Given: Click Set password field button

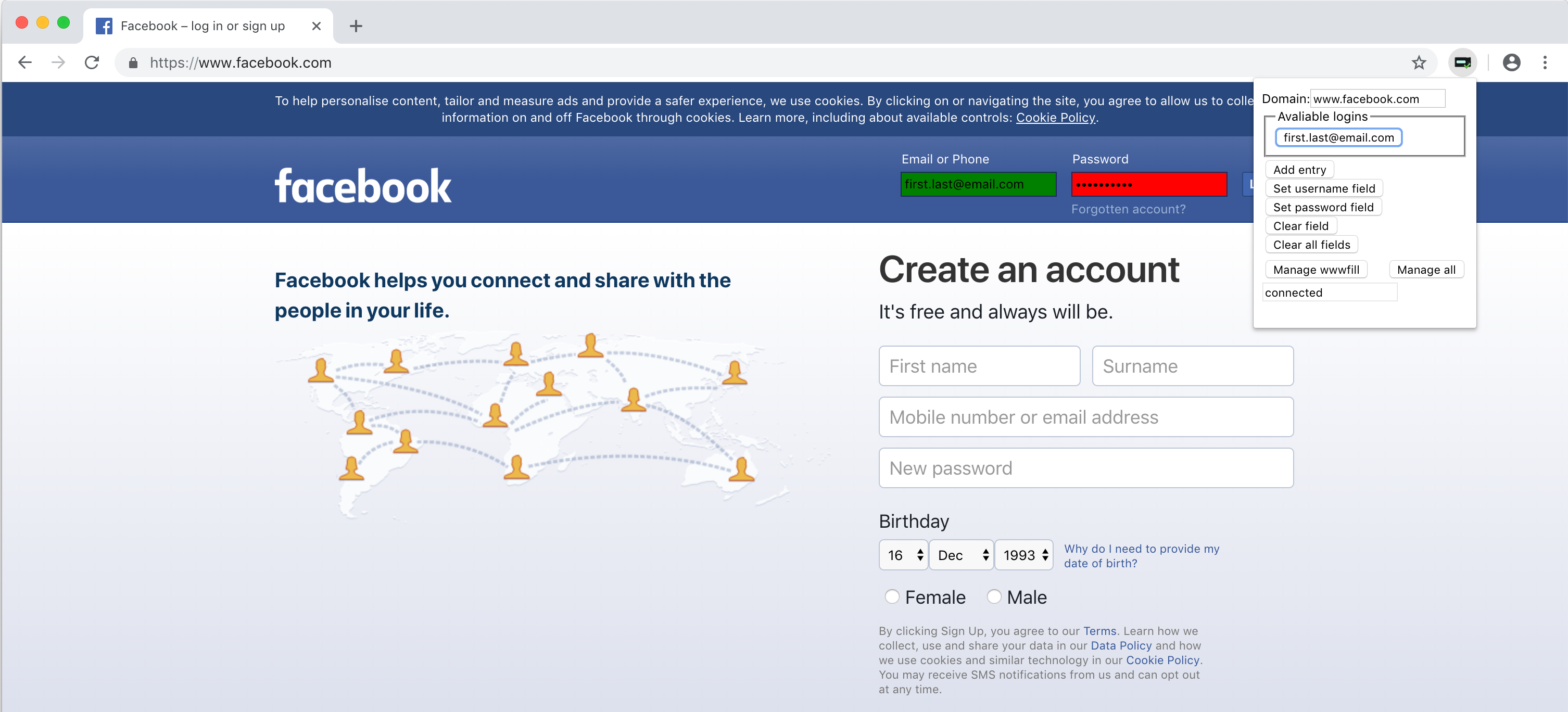Looking at the screenshot, I should tap(1323, 208).
